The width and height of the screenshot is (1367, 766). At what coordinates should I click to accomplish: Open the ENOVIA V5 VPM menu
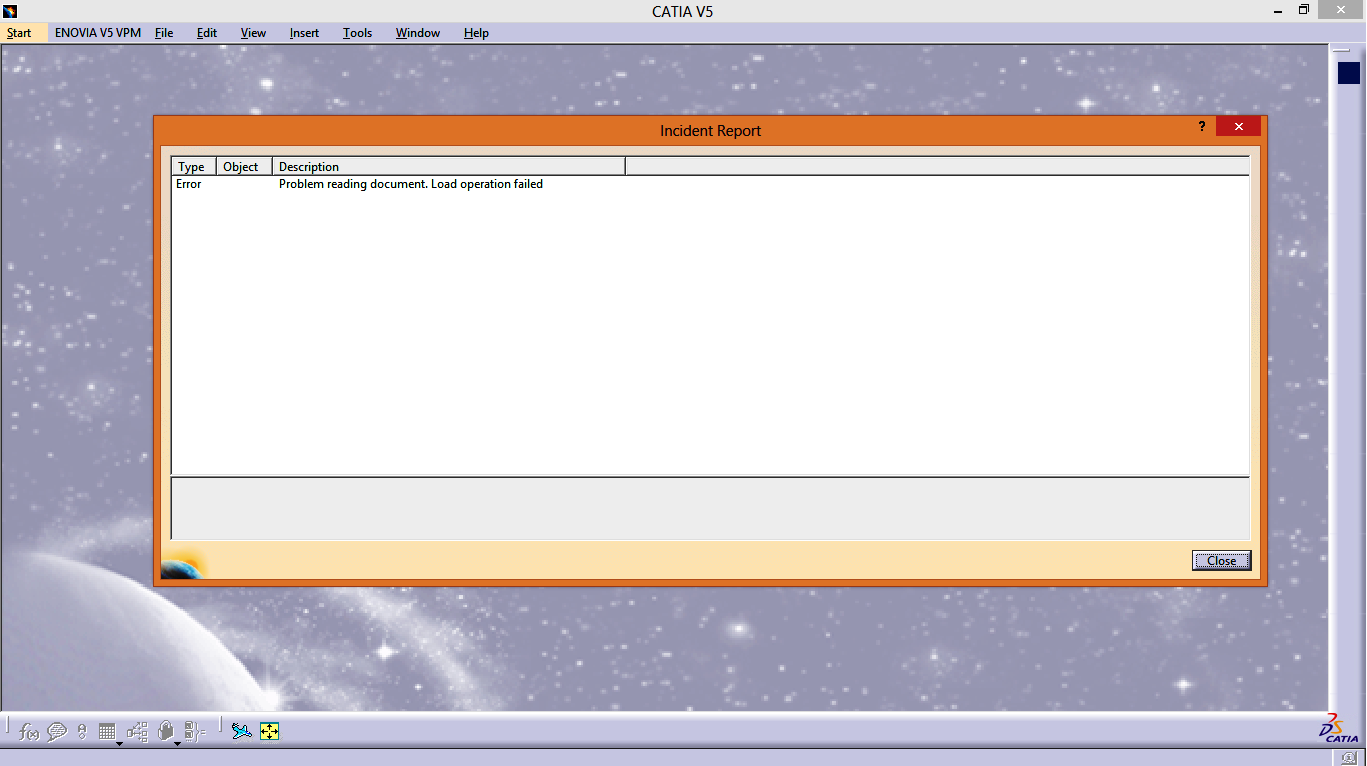98,33
